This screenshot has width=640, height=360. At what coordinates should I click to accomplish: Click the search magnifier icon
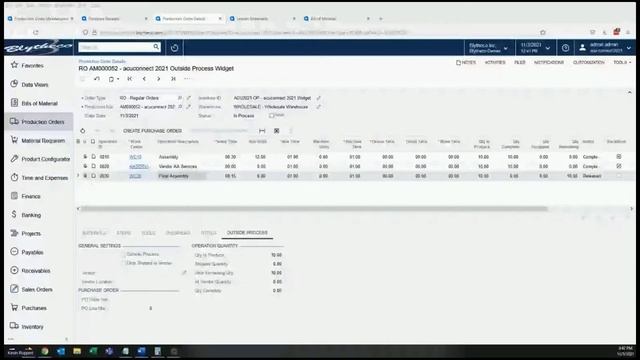point(156,47)
